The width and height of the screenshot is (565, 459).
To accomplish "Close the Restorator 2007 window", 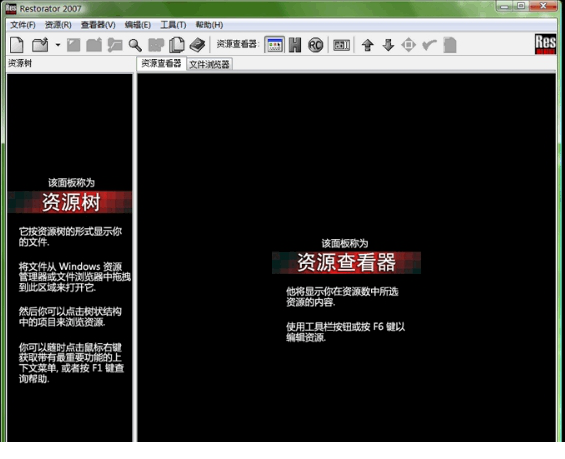I will [543, 6].
